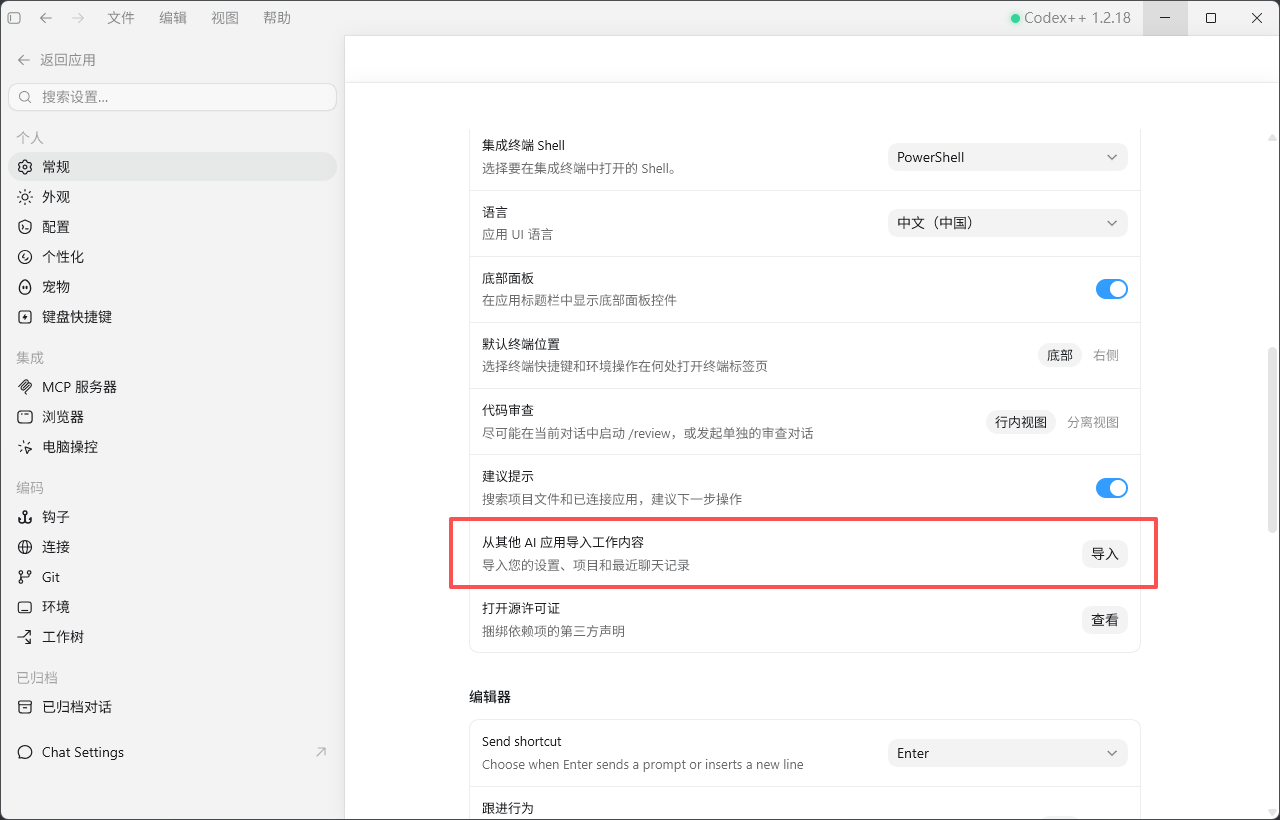Click the external arrow beside Chat Settings
The image size is (1280, 820).
coord(321,752)
